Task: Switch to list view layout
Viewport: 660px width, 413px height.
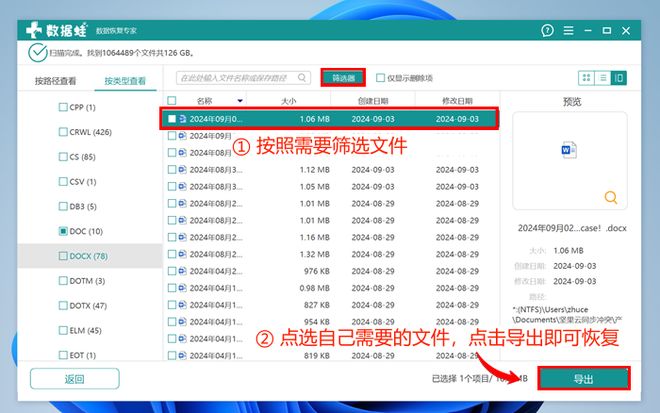Action: point(603,78)
